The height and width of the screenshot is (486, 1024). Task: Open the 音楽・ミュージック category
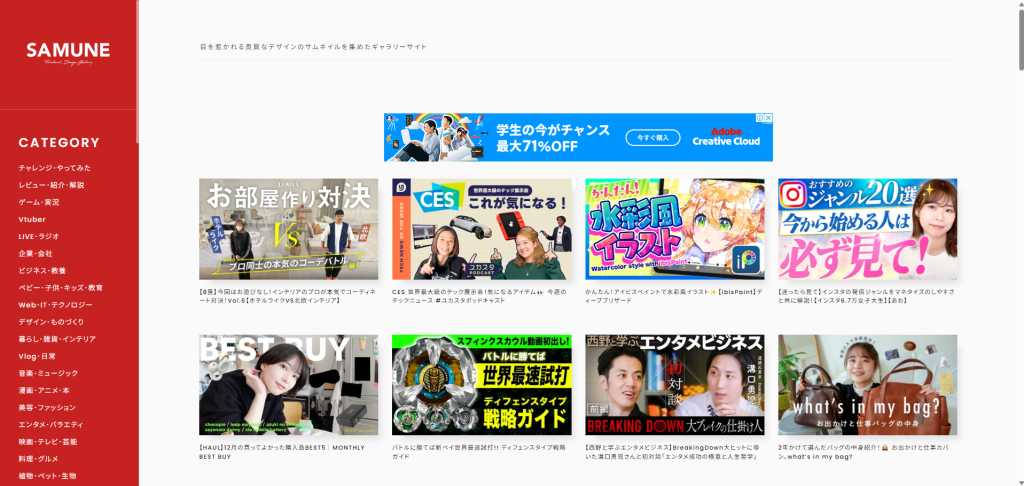pyautogui.click(x=48, y=373)
